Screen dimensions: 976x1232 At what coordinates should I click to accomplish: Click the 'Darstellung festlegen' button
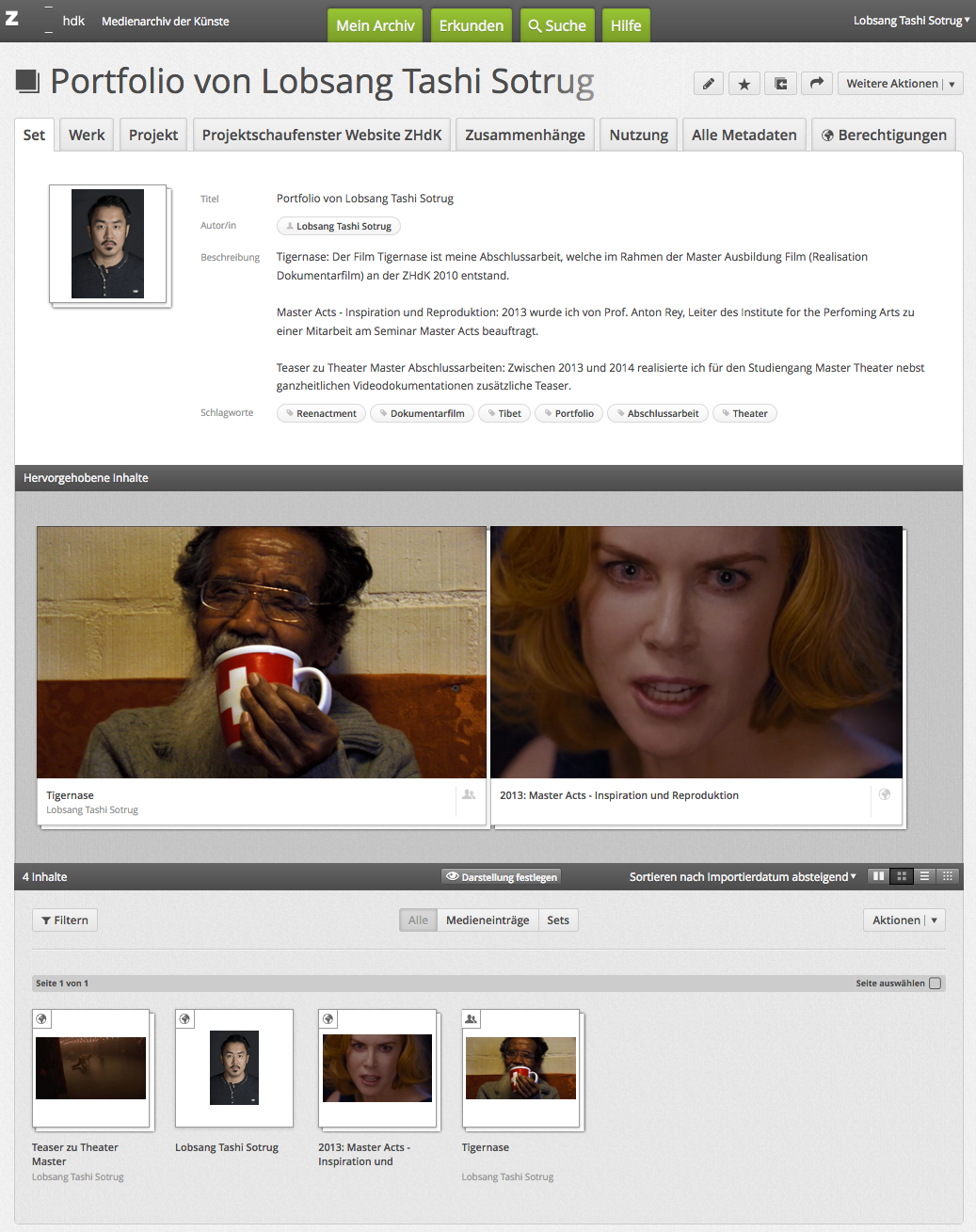point(502,877)
